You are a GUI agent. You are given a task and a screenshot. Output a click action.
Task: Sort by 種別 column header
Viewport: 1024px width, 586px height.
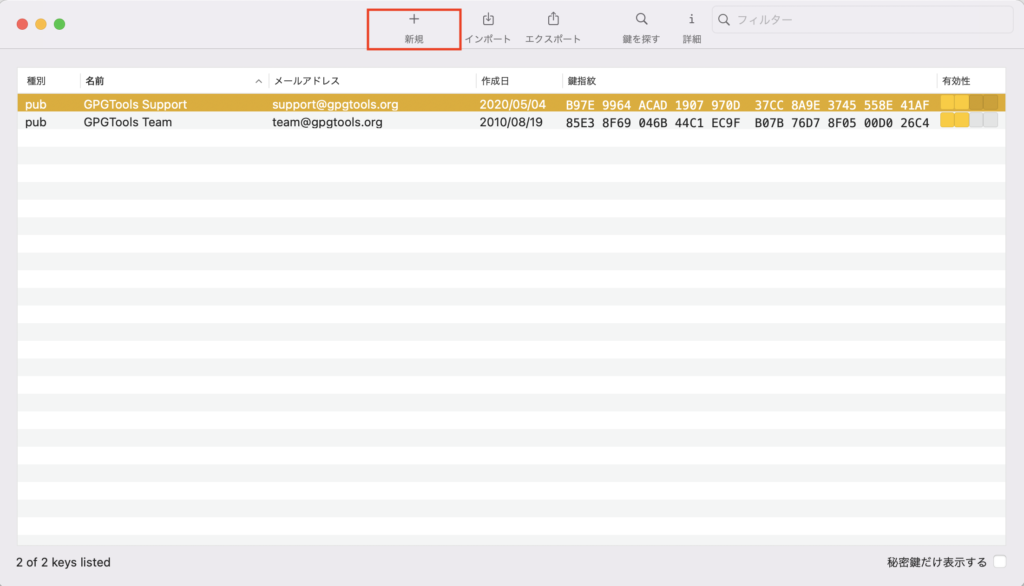click(36, 81)
